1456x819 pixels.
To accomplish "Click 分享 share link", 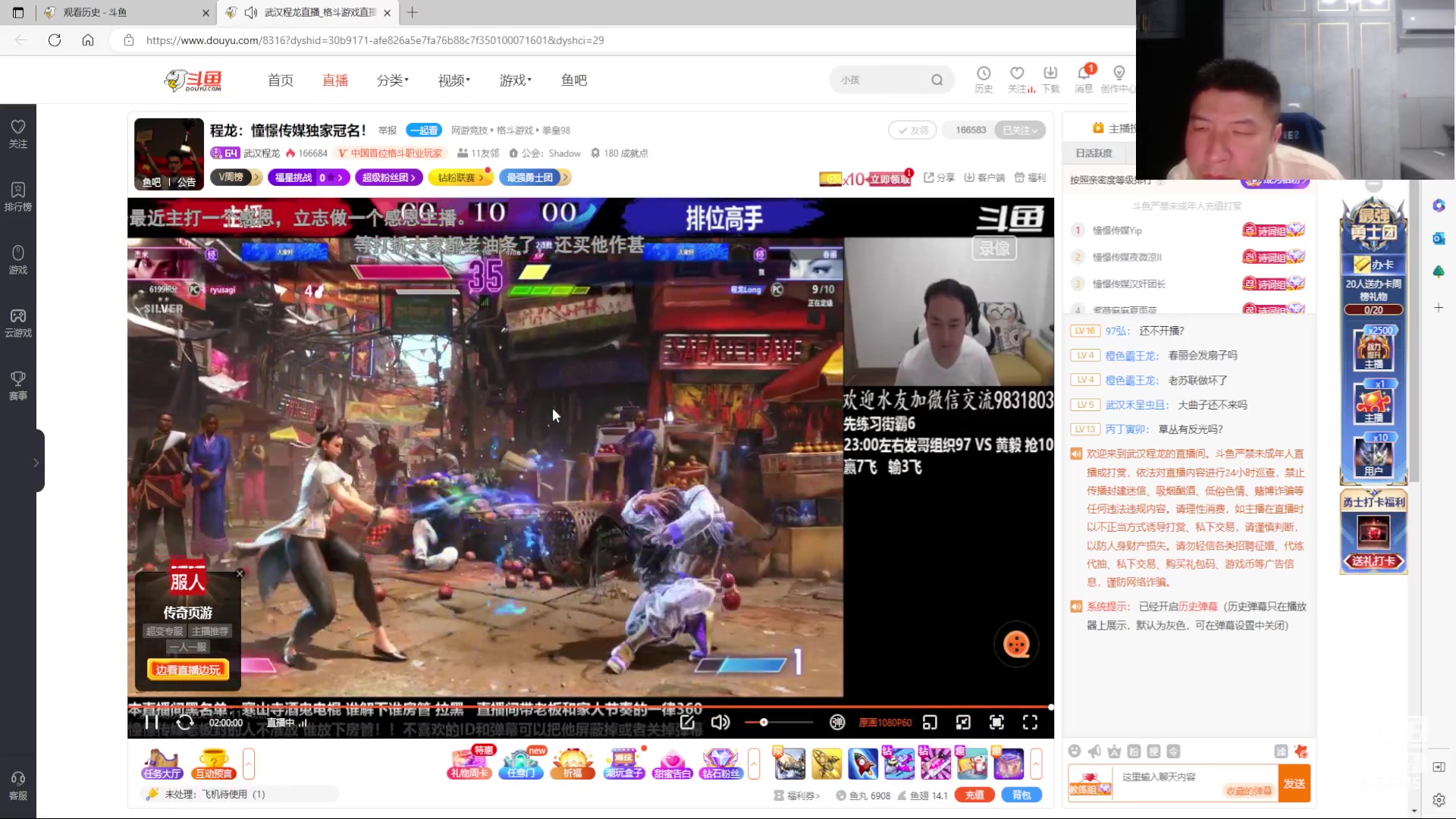I will 939,177.
